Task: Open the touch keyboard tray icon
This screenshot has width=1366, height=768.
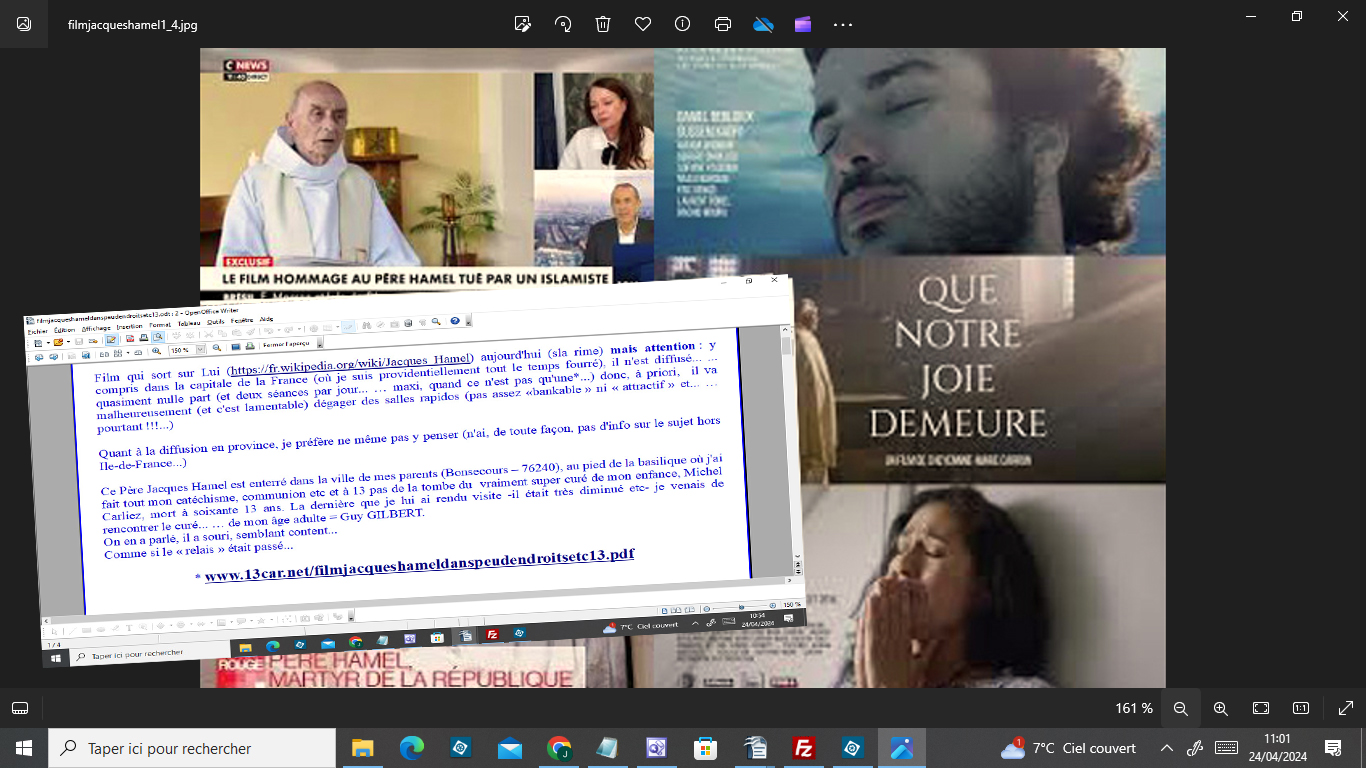Action: (x=1226, y=748)
